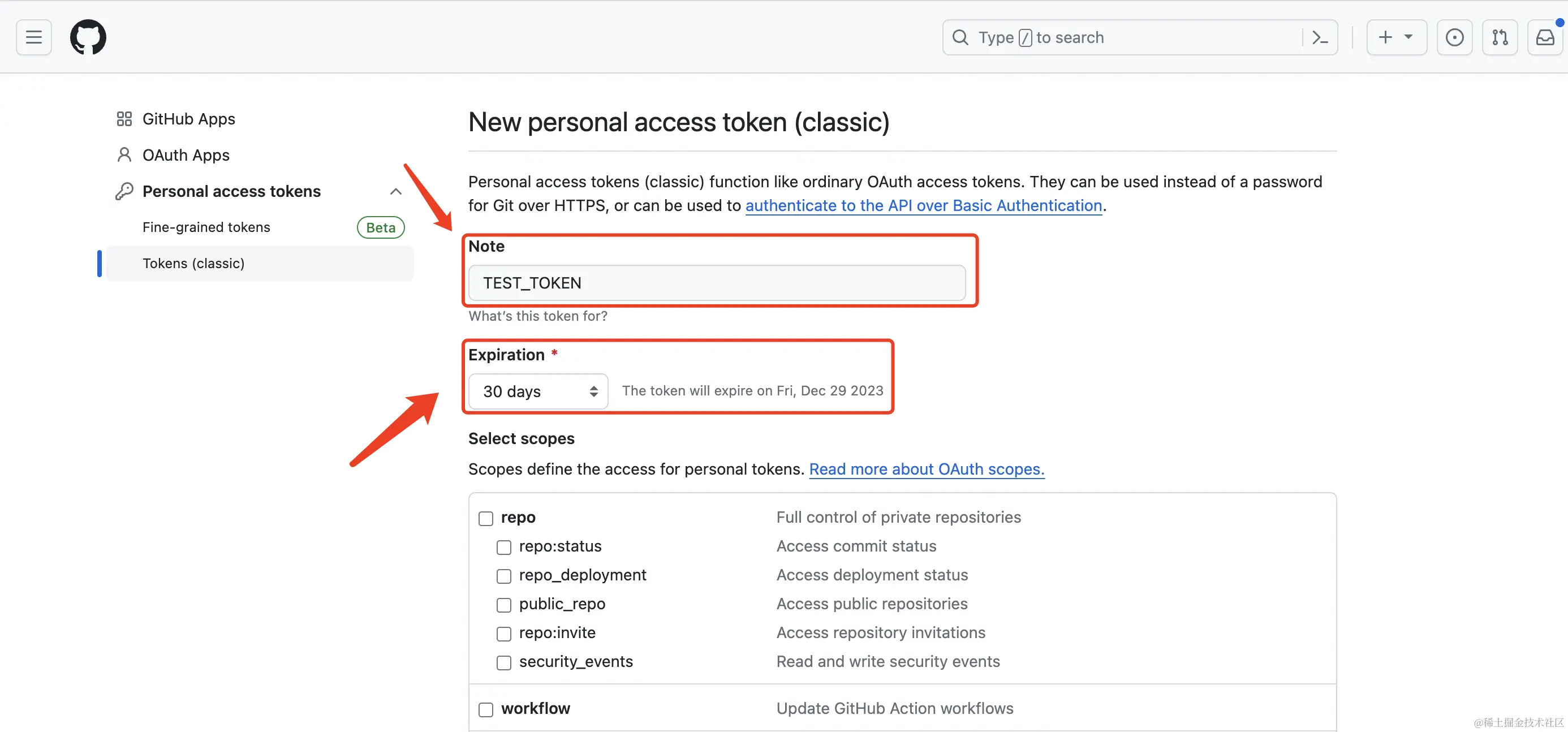Click the TEST_TOKEN note input field
This screenshot has height=732, width=1568.
tap(717, 283)
